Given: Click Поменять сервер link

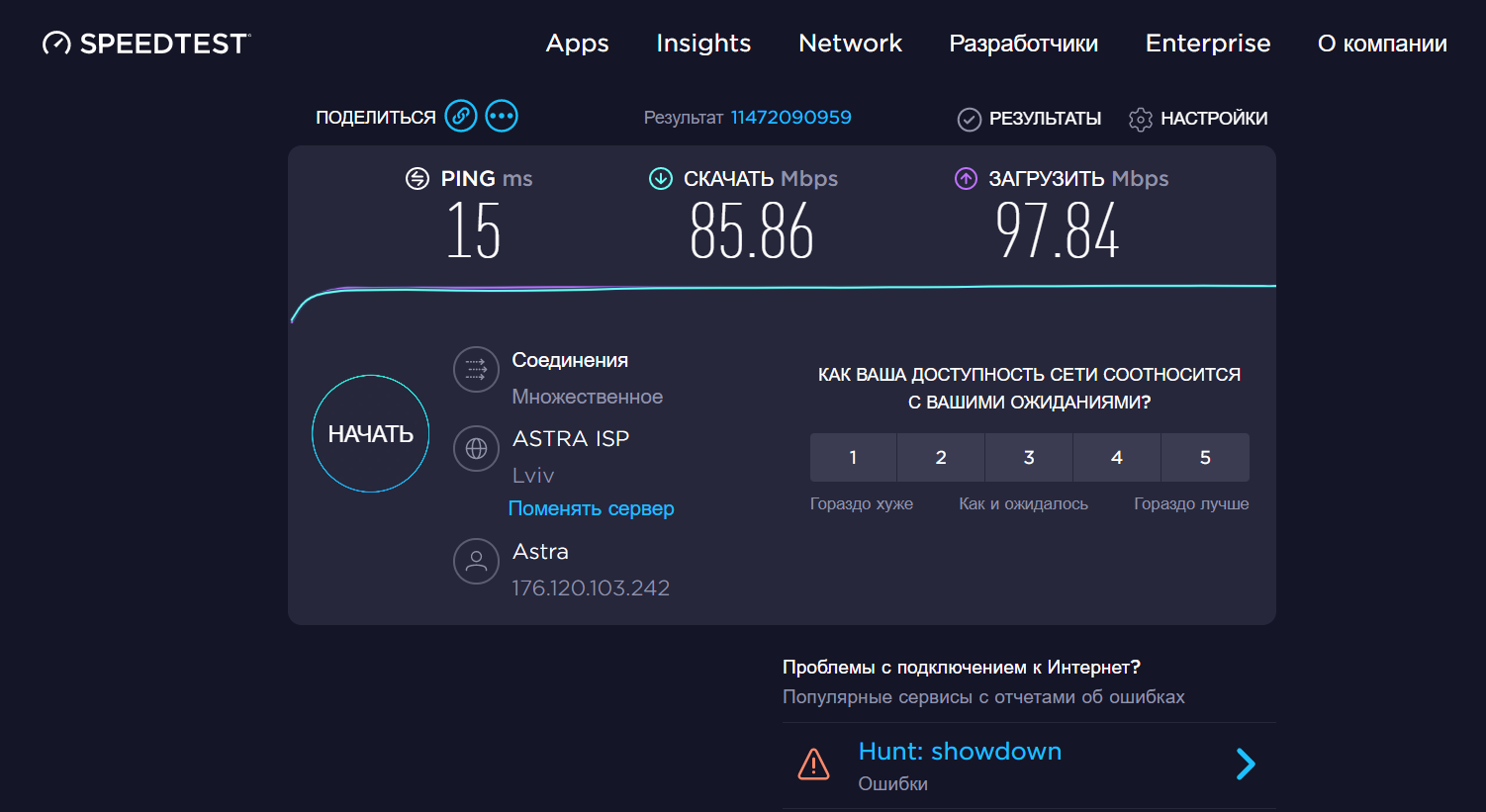Looking at the screenshot, I should pyautogui.click(x=591, y=508).
